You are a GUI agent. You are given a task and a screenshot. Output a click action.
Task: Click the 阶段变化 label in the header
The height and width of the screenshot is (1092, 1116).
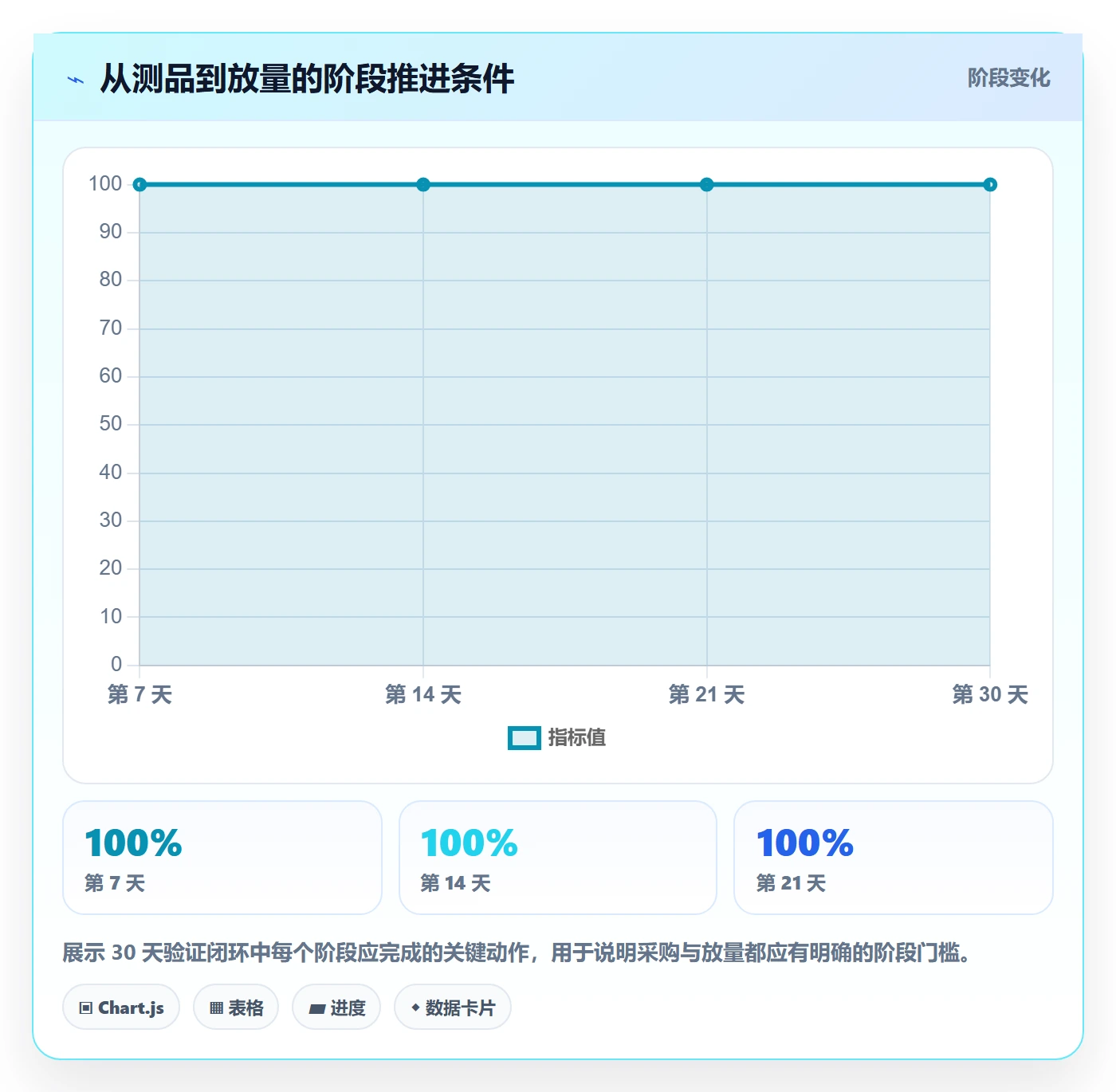1008,78
